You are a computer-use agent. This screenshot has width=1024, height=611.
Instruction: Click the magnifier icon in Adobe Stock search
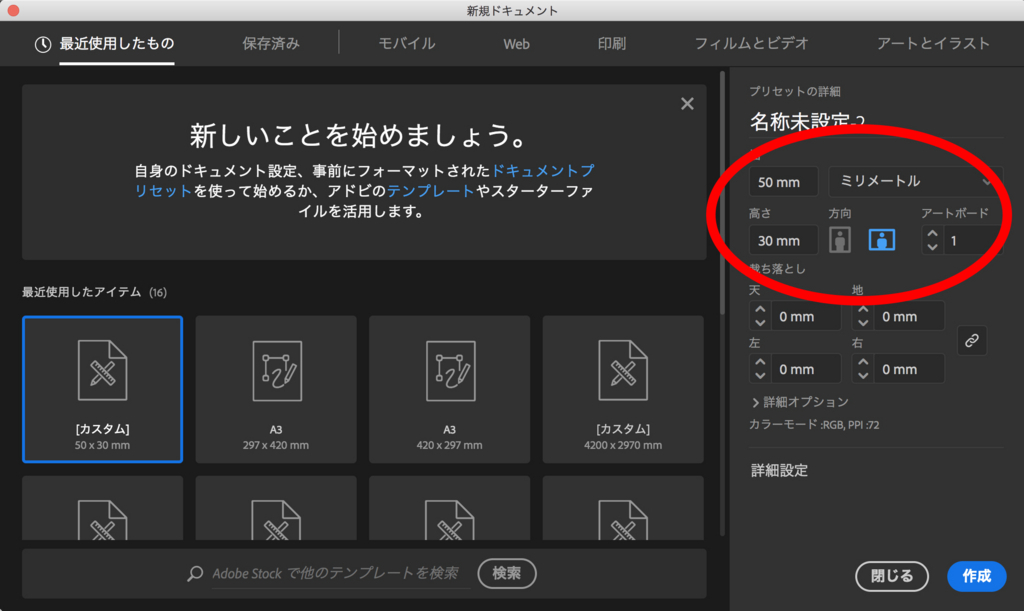tap(195, 574)
